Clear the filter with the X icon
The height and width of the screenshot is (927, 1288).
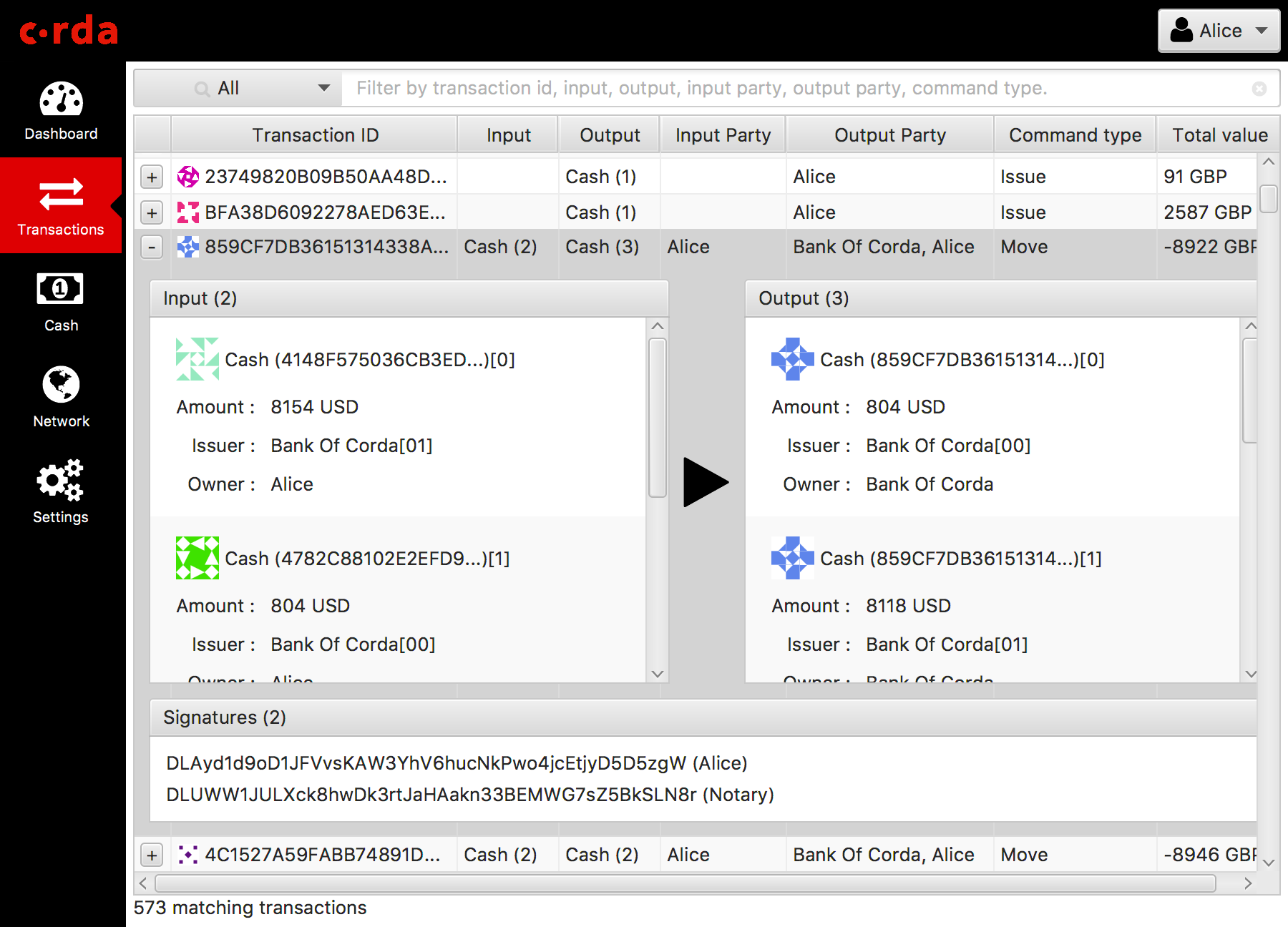pos(1259,88)
